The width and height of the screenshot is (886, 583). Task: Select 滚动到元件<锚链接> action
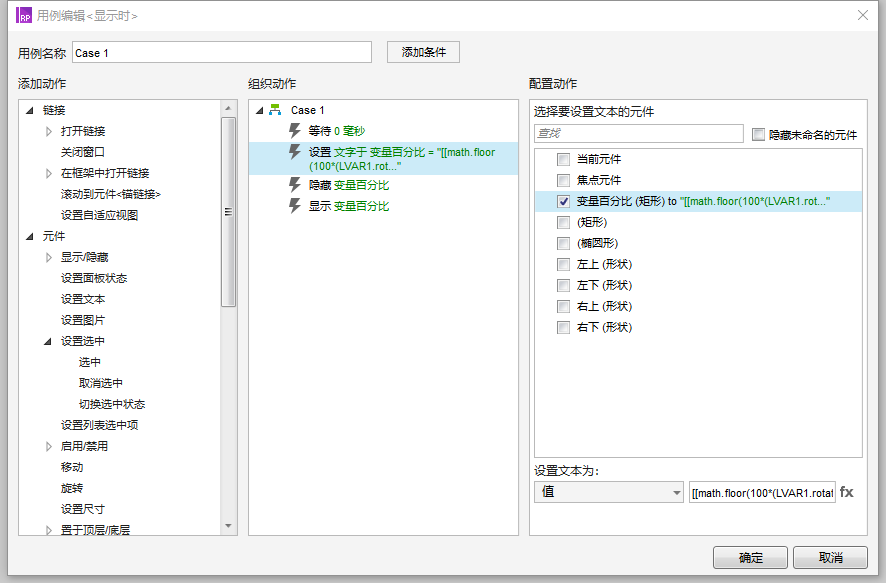111,194
